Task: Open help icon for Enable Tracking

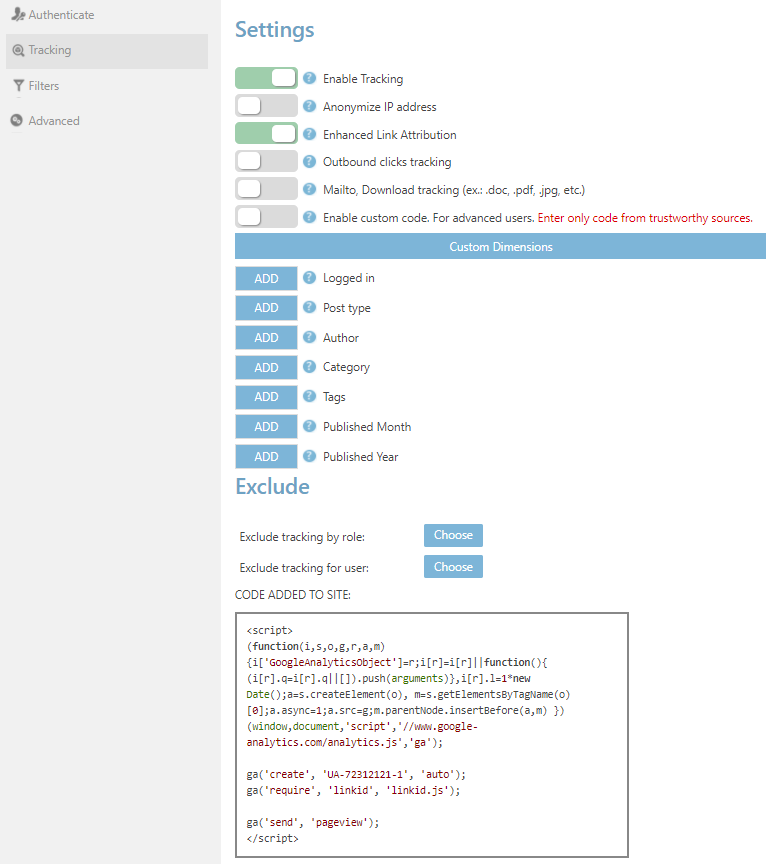Action: click(x=310, y=78)
